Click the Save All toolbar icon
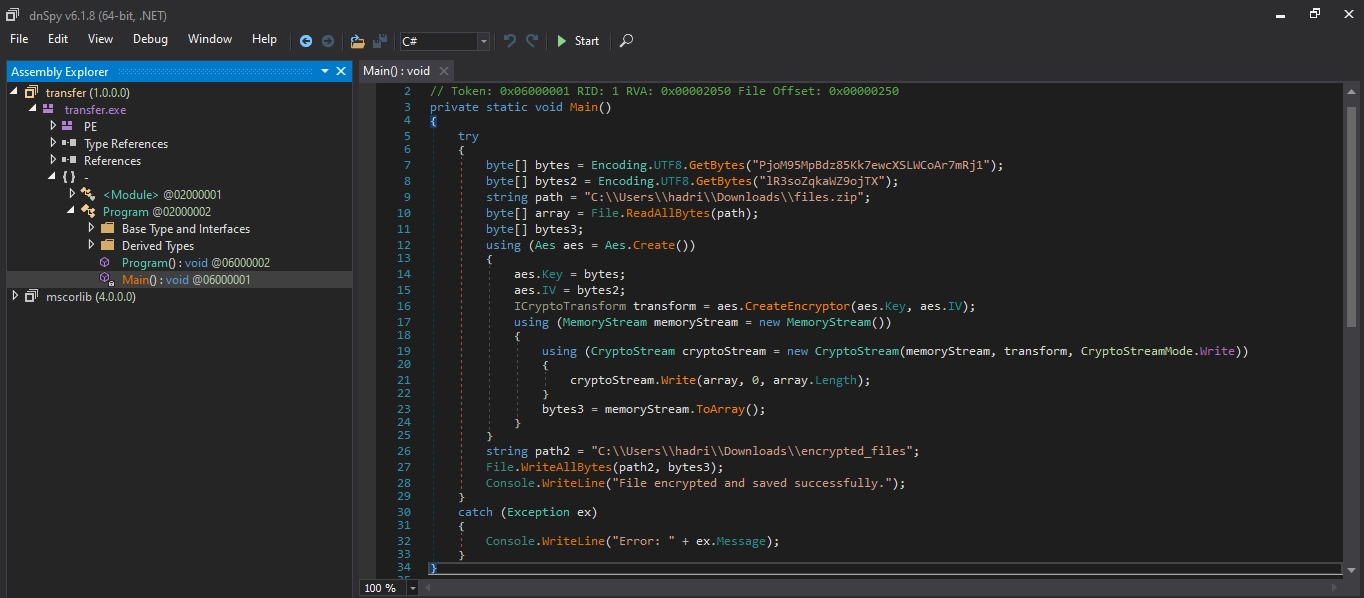This screenshot has height=598, width=1364. 380,41
